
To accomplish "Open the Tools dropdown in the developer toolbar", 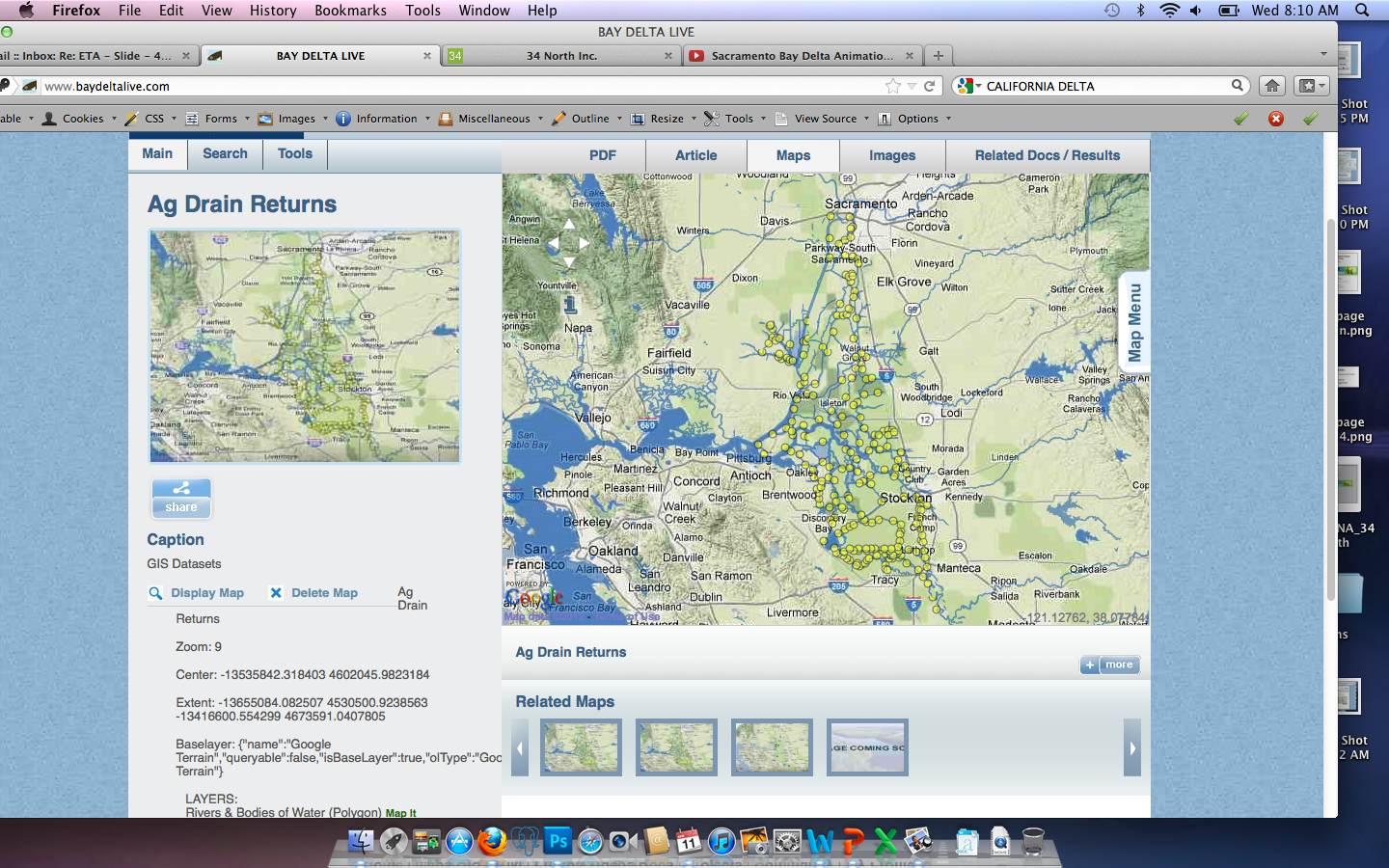I will coord(736,119).
